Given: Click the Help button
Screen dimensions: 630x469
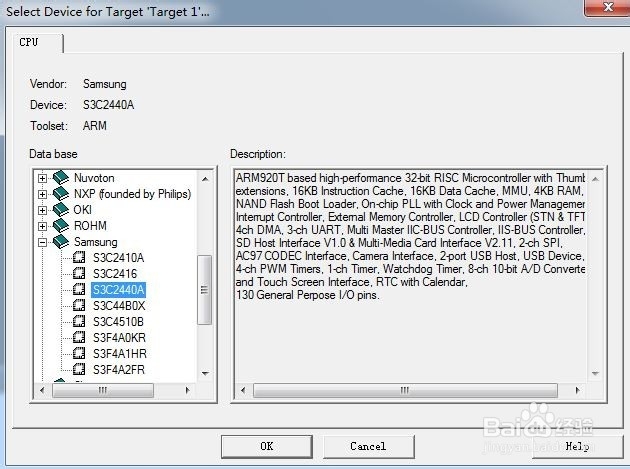Looking at the screenshot, I should coord(577,446).
